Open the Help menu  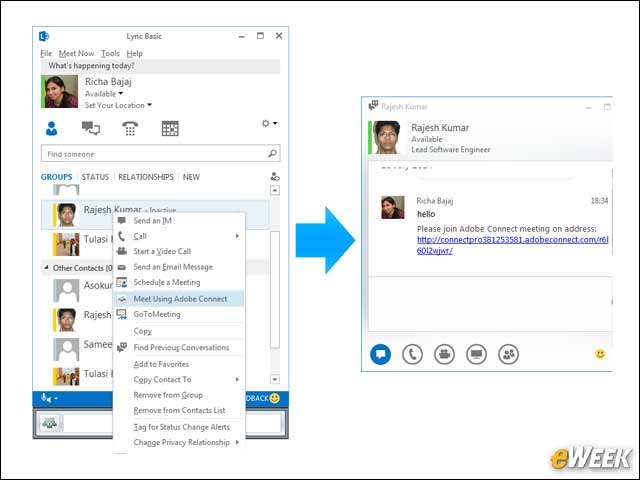(x=134, y=53)
